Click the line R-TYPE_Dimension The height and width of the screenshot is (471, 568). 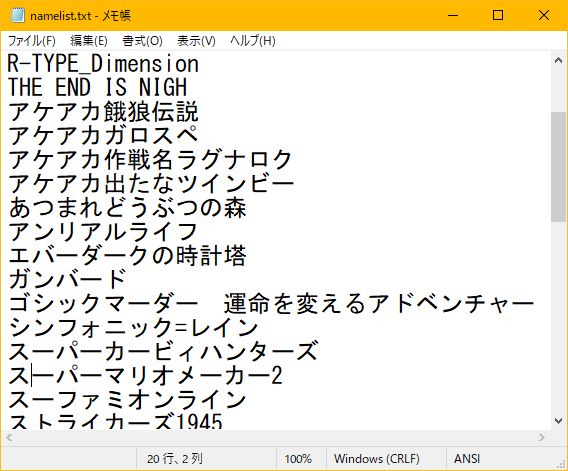[103, 64]
